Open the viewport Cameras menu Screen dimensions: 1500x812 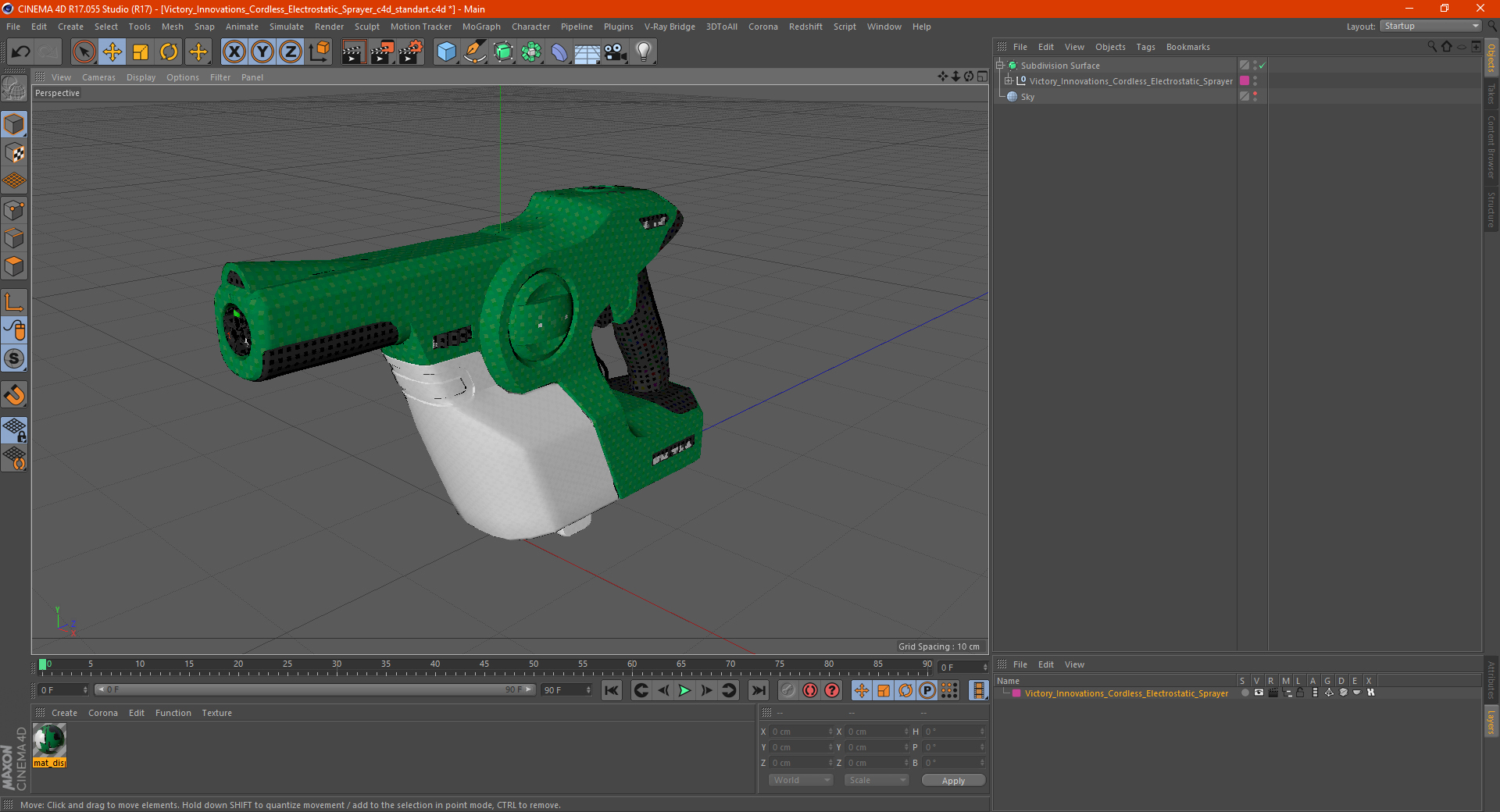coord(98,77)
